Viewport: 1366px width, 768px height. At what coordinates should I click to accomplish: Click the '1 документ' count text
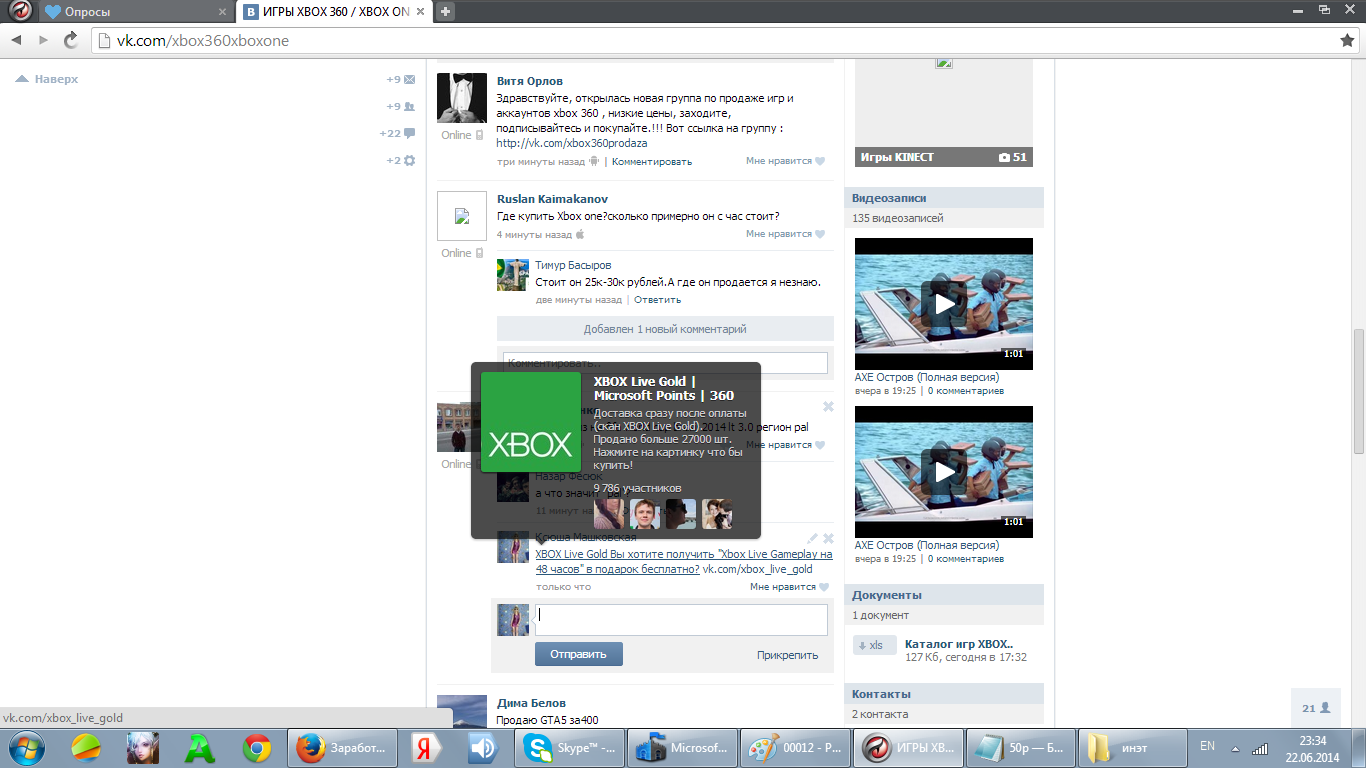coord(880,615)
